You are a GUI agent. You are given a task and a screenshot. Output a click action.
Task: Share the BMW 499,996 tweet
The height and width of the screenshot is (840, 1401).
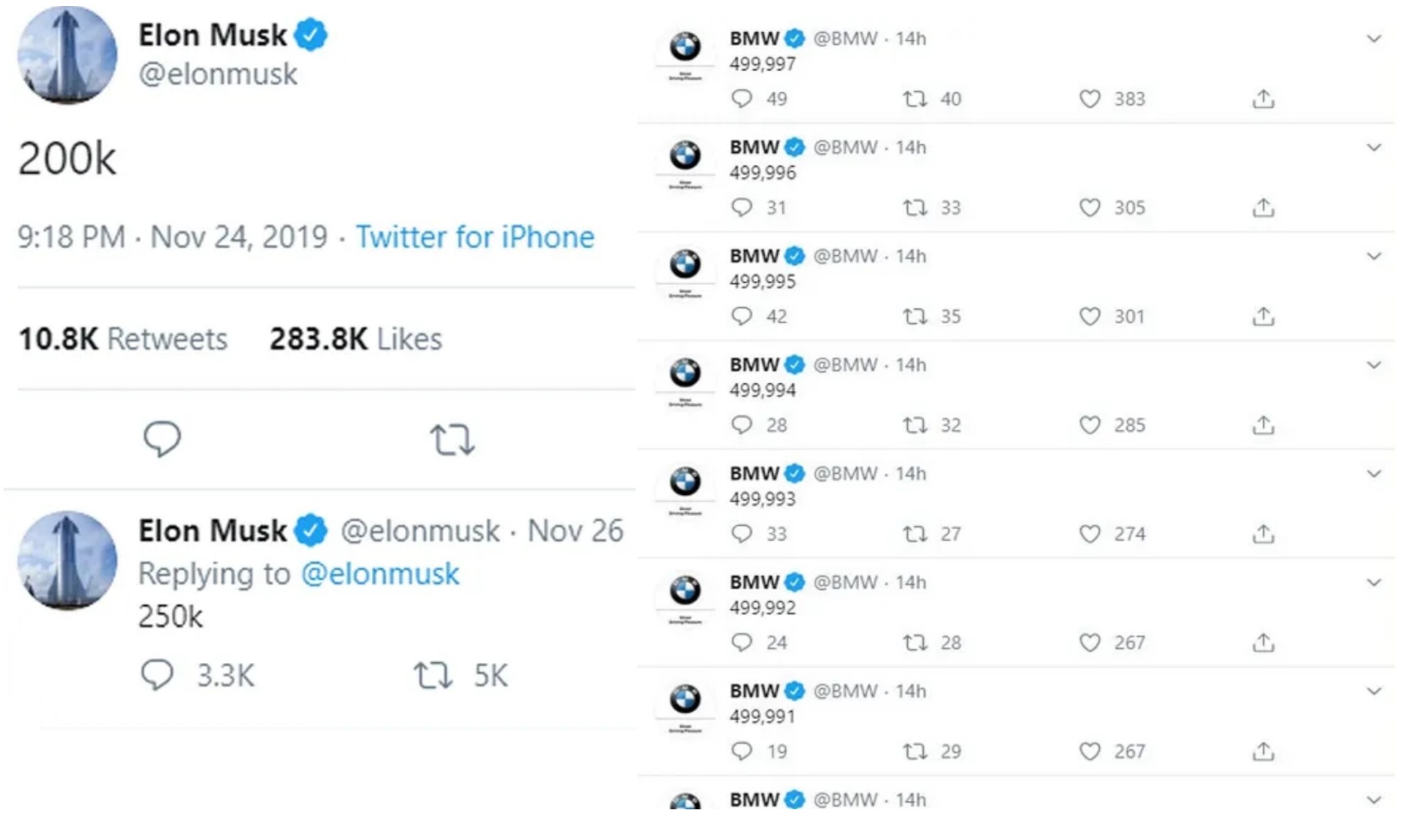coord(1263,208)
